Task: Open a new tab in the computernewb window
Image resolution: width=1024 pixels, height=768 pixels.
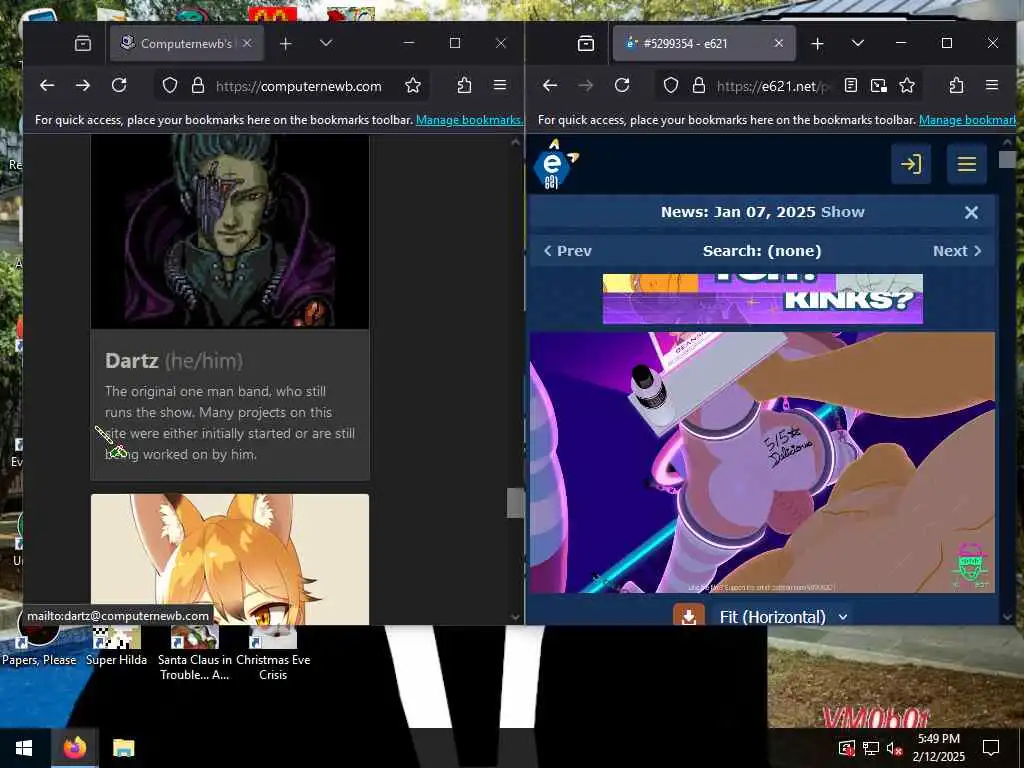Action: tap(285, 44)
